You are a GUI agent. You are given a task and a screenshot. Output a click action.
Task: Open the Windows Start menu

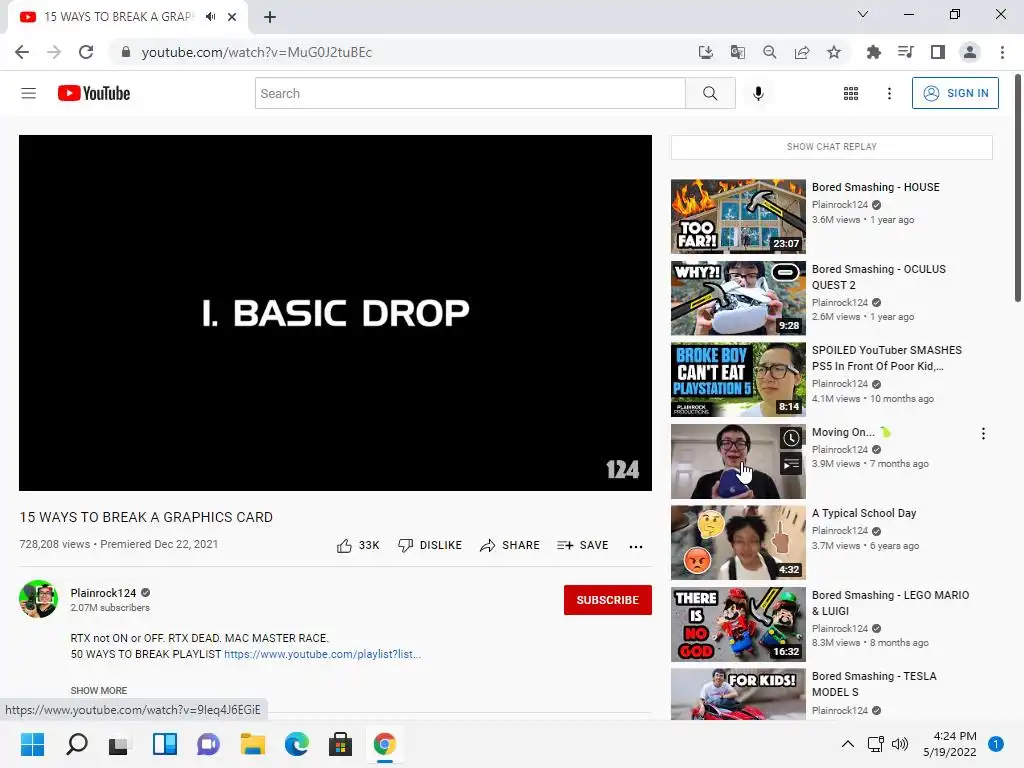click(32, 744)
